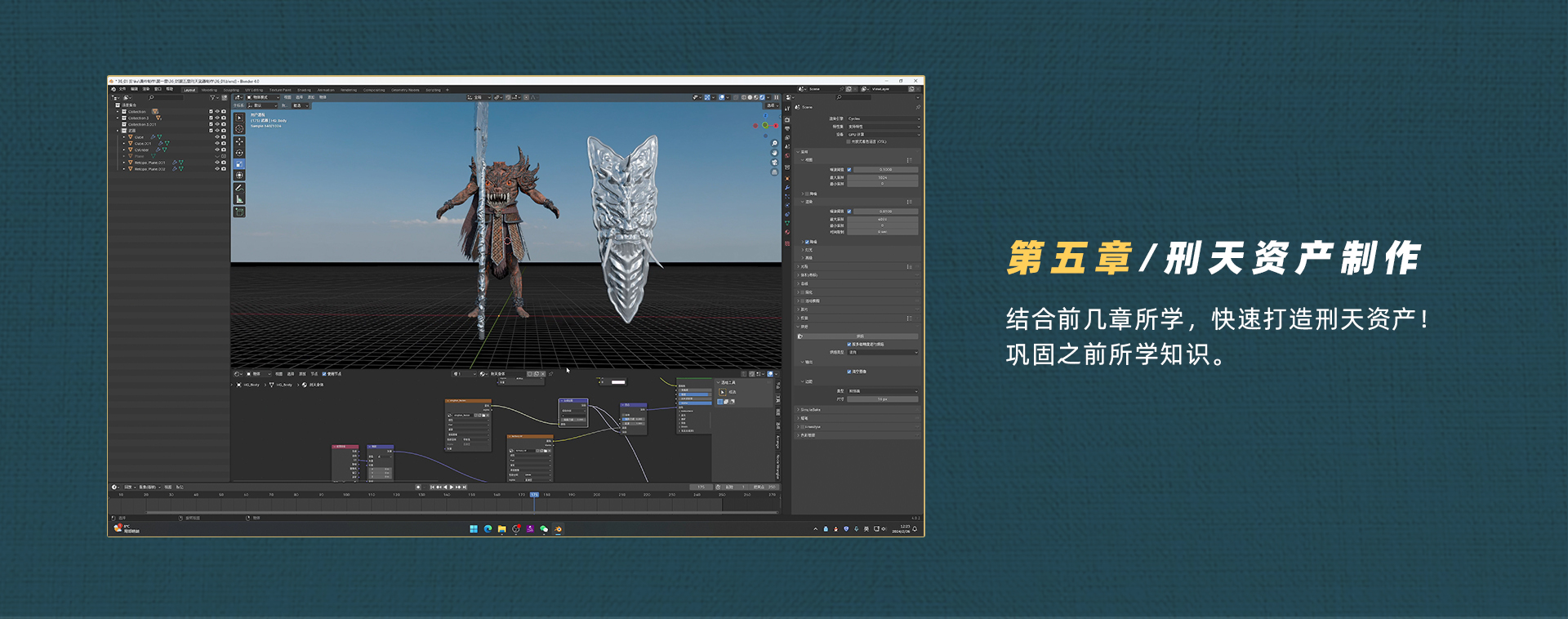This screenshot has height=619, width=1568.
Task: Open Modifier wrench properties tab
Action: point(787,188)
